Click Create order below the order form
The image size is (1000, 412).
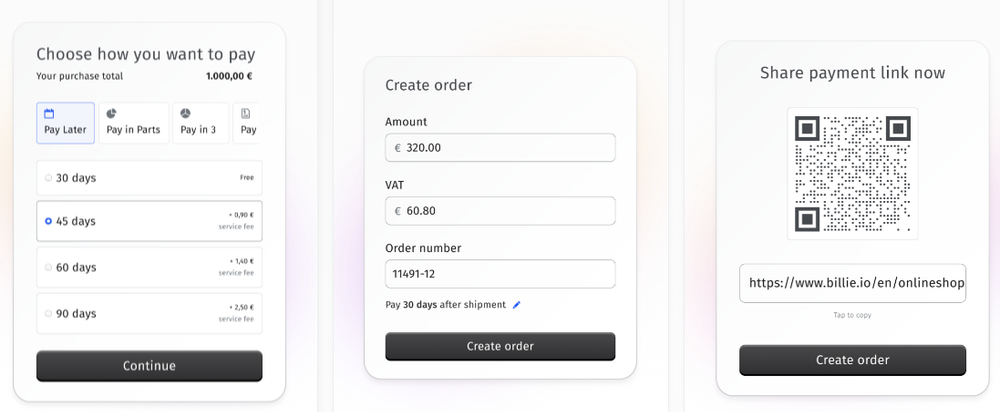click(x=500, y=346)
